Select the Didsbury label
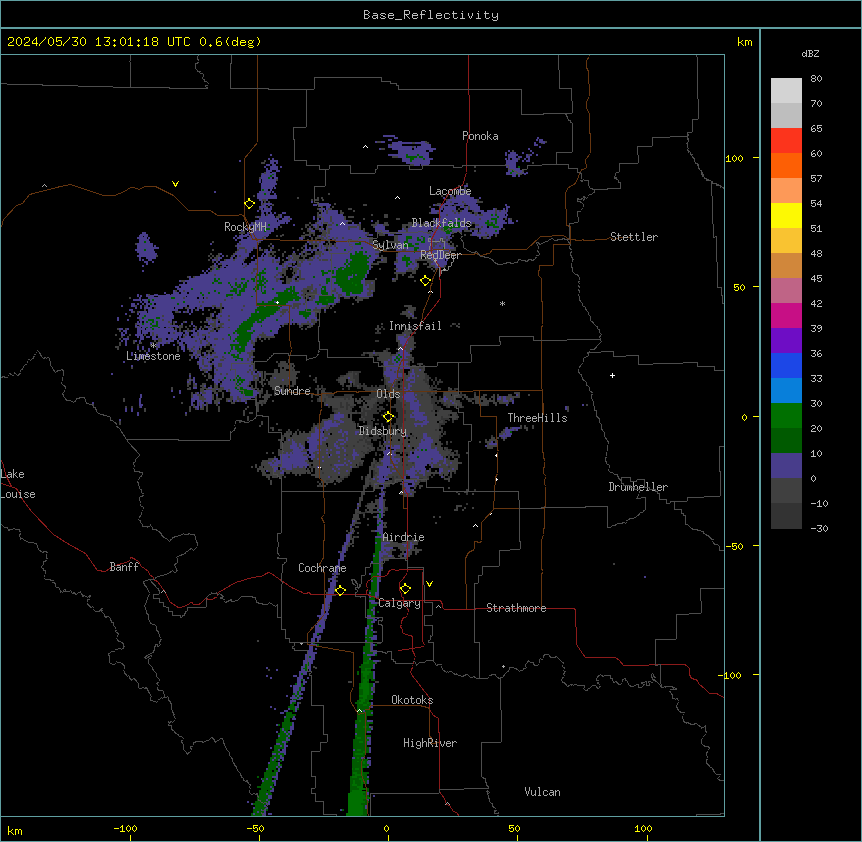 tap(383, 431)
